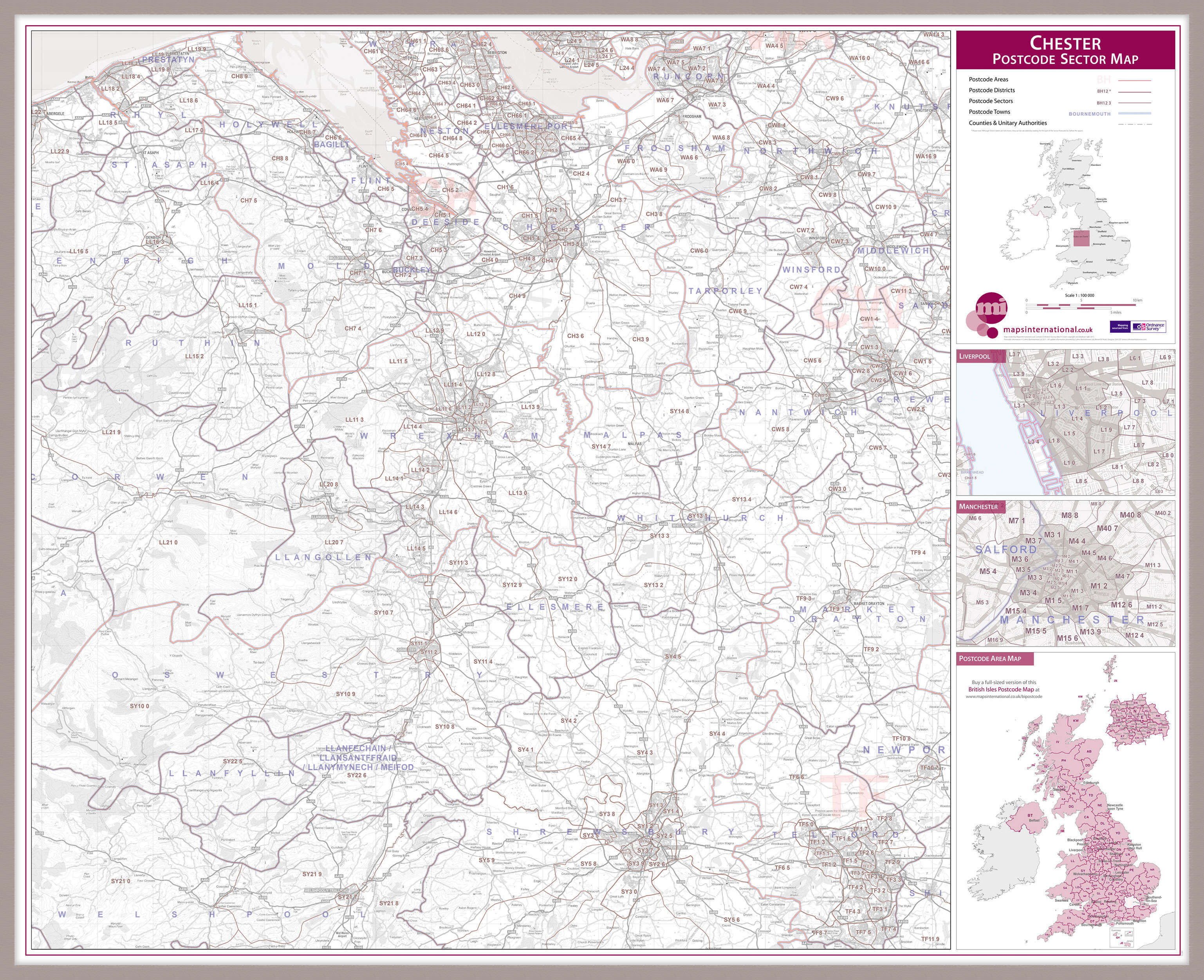1204x980 pixels.
Task: Click sector label 'CW5 8'
Action: [780, 429]
